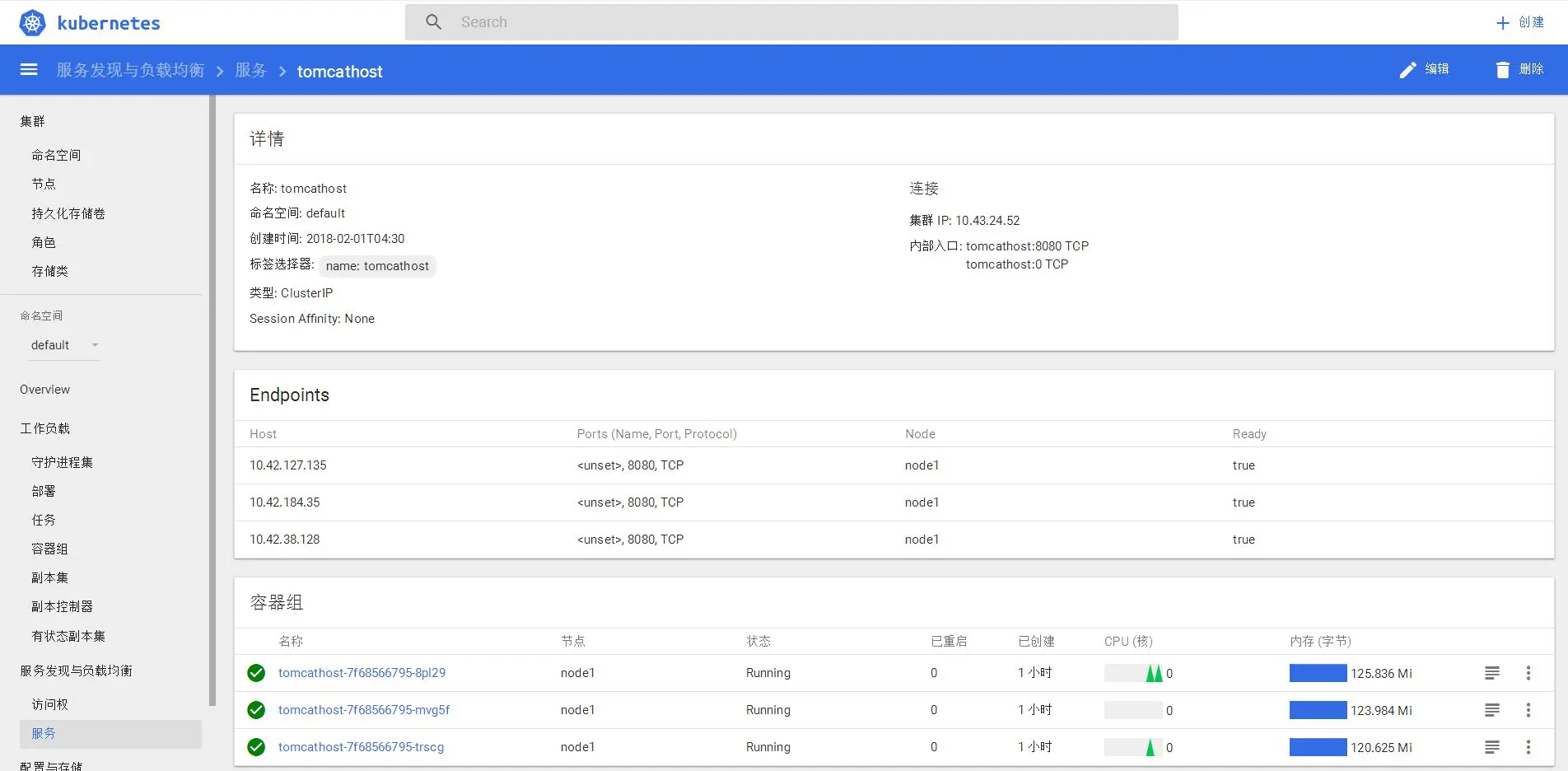This screenshot has height=771, width=1568.
Task: Click the 创建 button
Action: click(x=1520, y=22)
